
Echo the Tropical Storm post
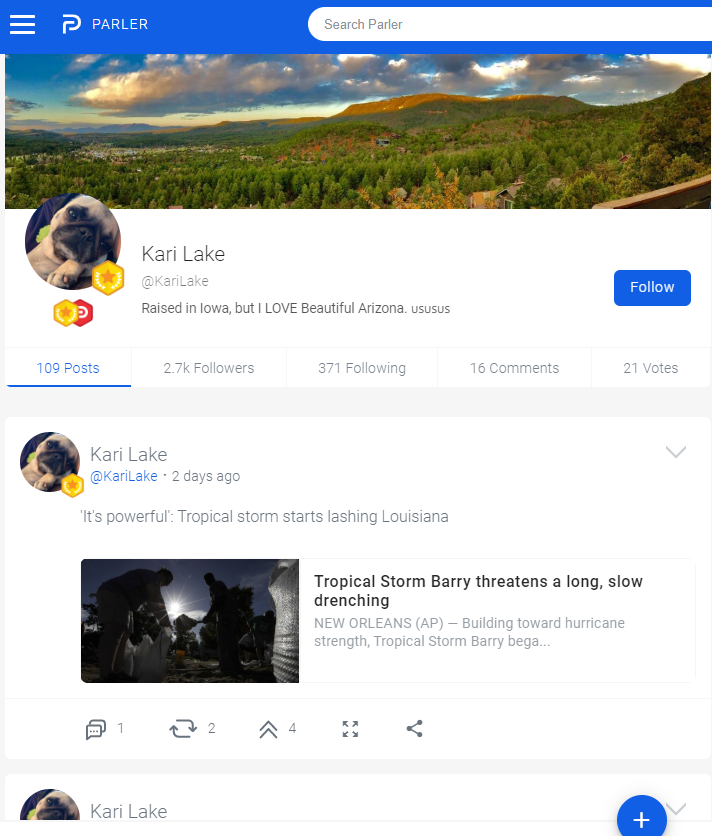[x=183, y=729]
